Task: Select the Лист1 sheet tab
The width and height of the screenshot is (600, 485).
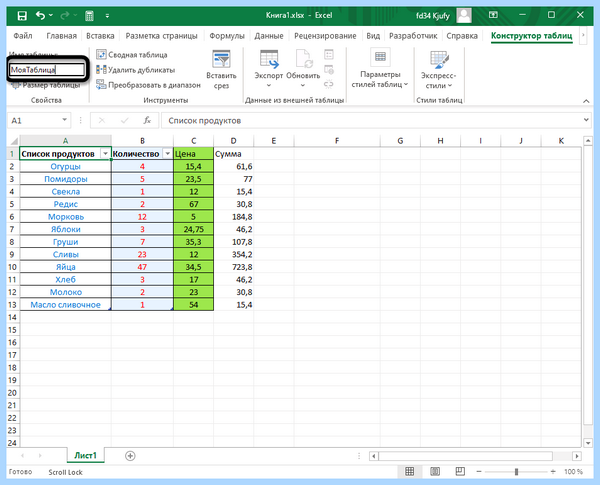Action: point(85,455)
